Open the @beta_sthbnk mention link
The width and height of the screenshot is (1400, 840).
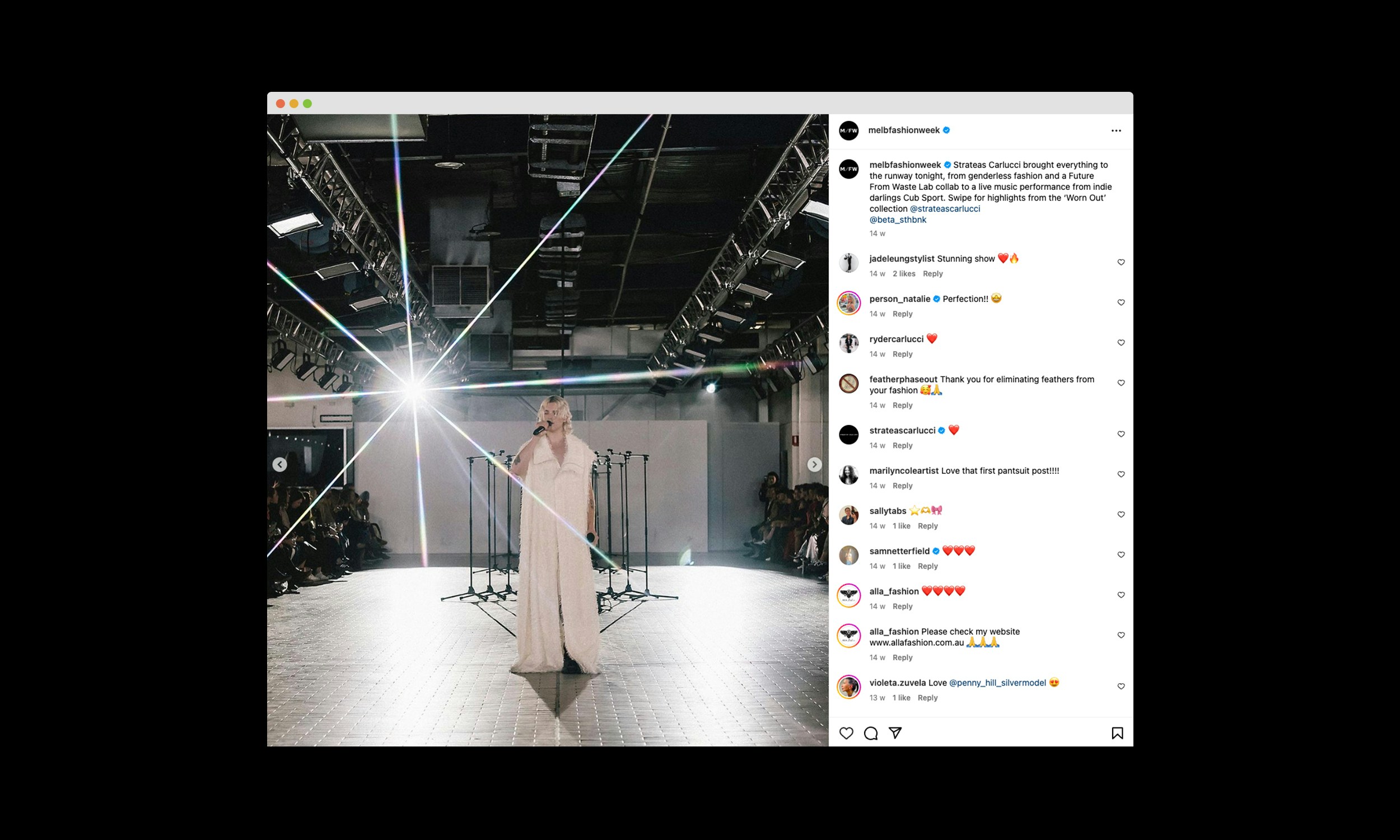click(898, 220)
